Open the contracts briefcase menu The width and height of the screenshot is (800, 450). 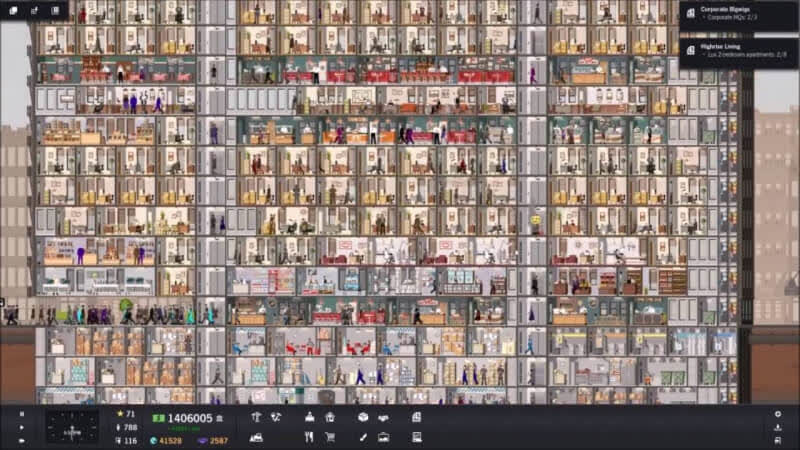(x=383, y=437)
